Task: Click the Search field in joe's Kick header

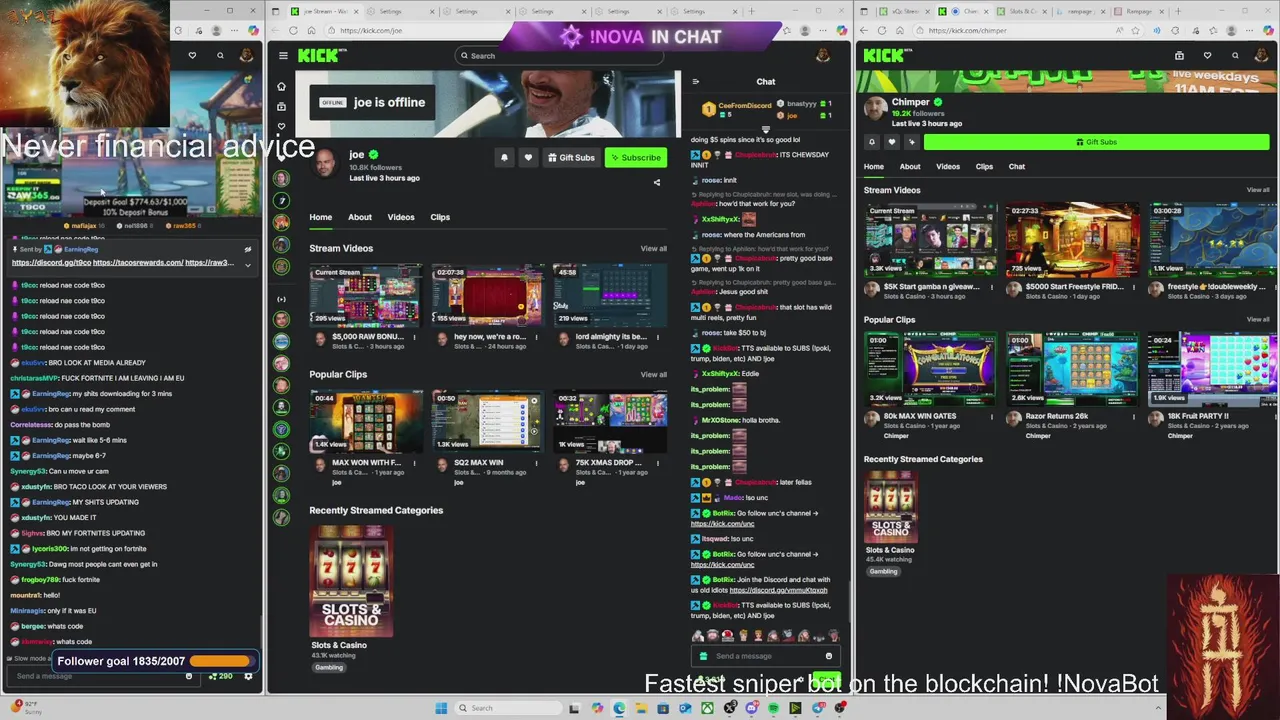Action: (558, 56)
